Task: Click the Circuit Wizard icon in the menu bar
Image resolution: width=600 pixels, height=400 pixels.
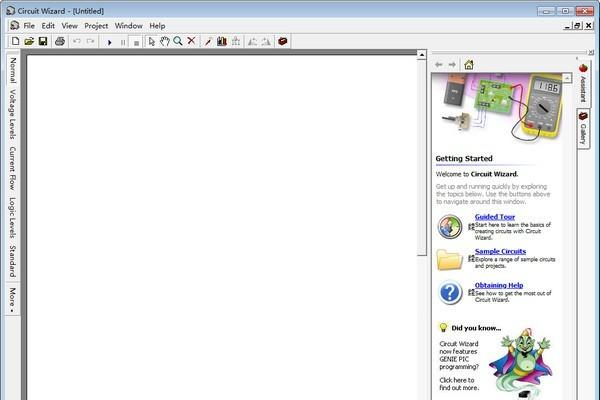Action: (15, 26)
